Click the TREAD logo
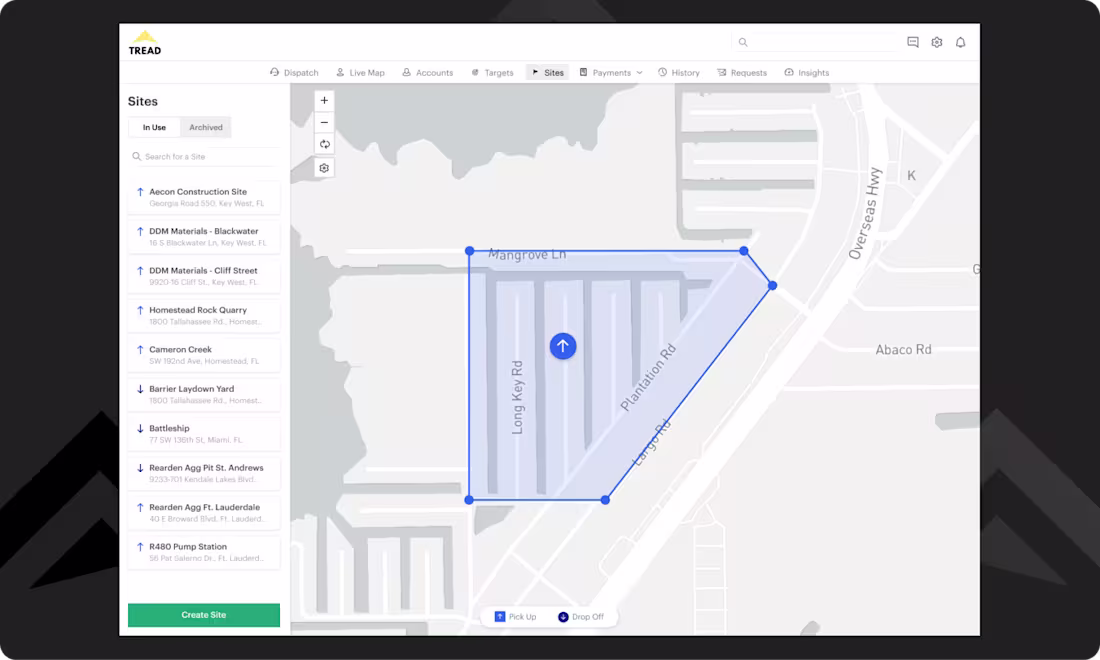 (145, 43)
